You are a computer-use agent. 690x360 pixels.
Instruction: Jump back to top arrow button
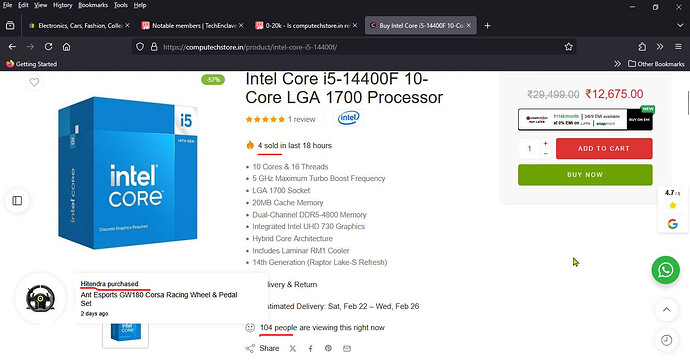point(667,309)
